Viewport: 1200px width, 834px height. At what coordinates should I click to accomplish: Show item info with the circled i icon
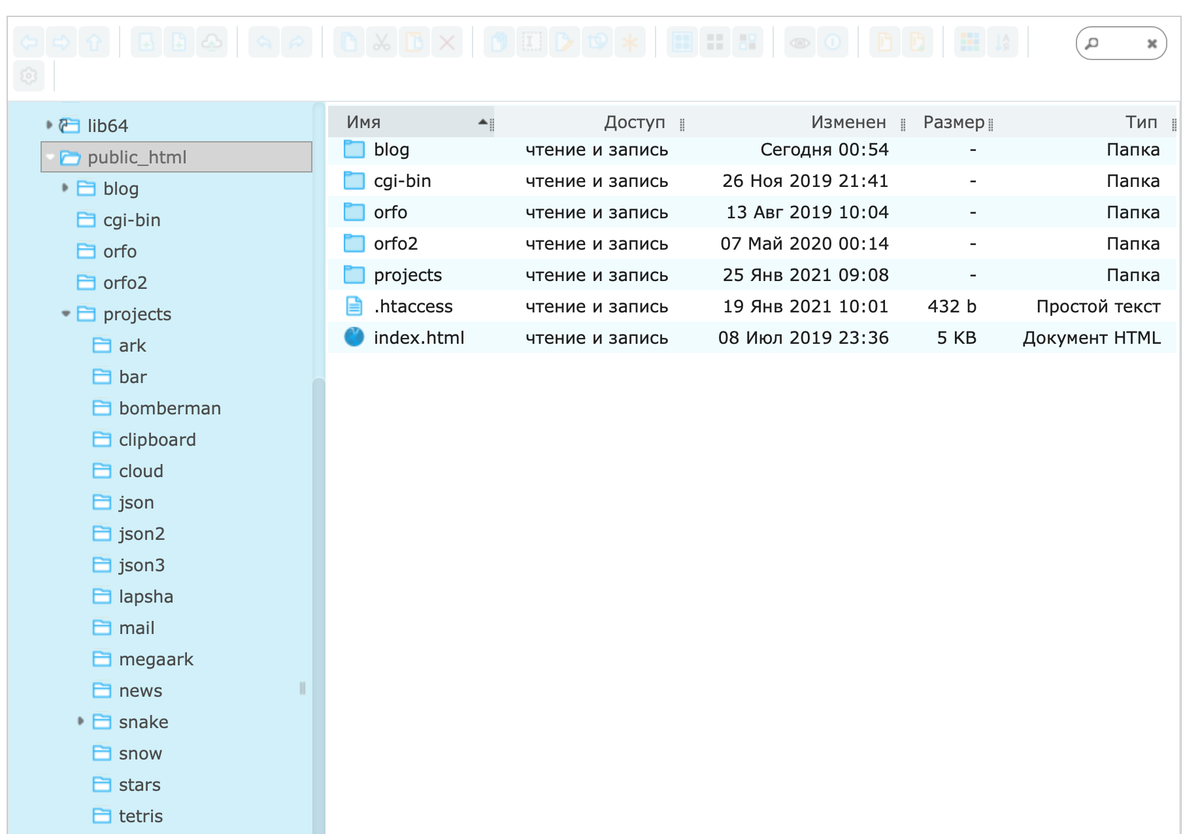click(x=832, y=43)
